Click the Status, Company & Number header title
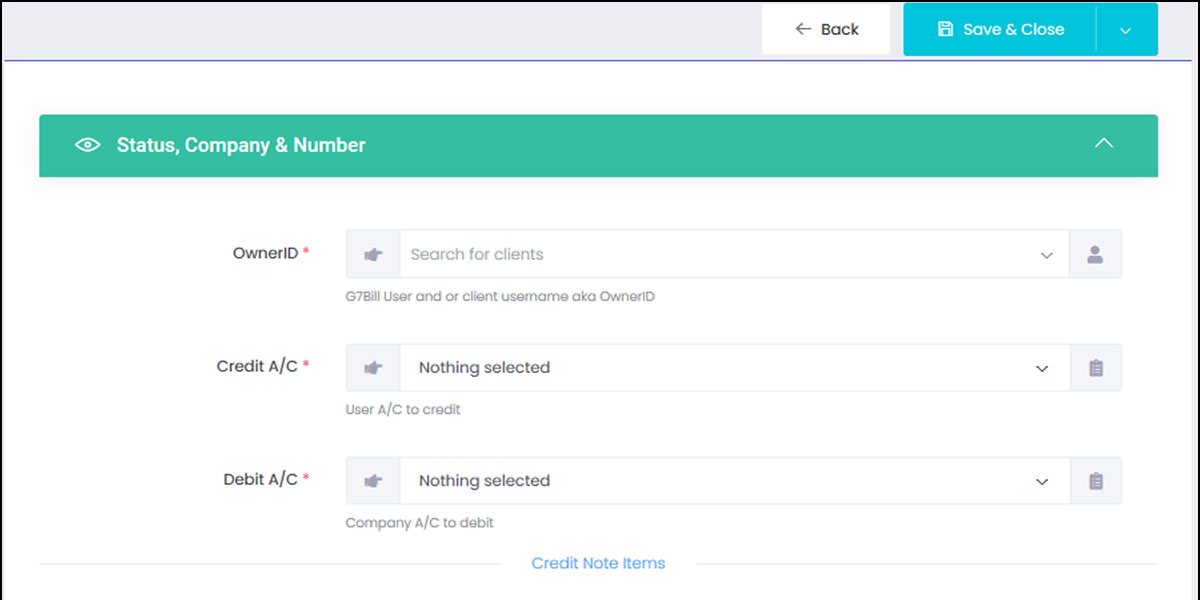This screenshot has width=1200, height=600. click(x=241, y=145)
